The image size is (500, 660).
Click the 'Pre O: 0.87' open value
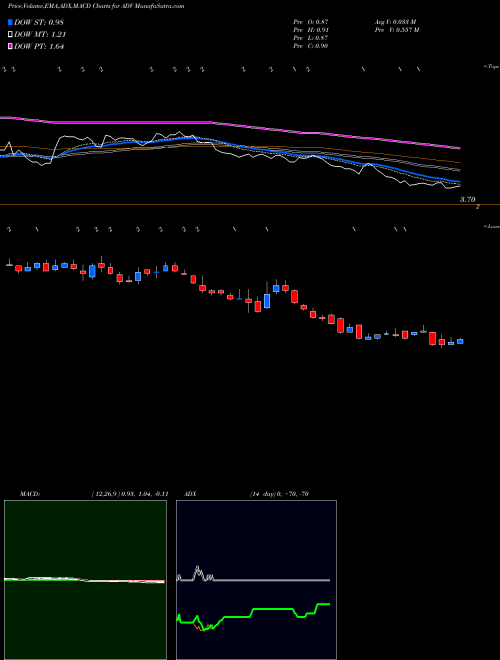(311, 21)
